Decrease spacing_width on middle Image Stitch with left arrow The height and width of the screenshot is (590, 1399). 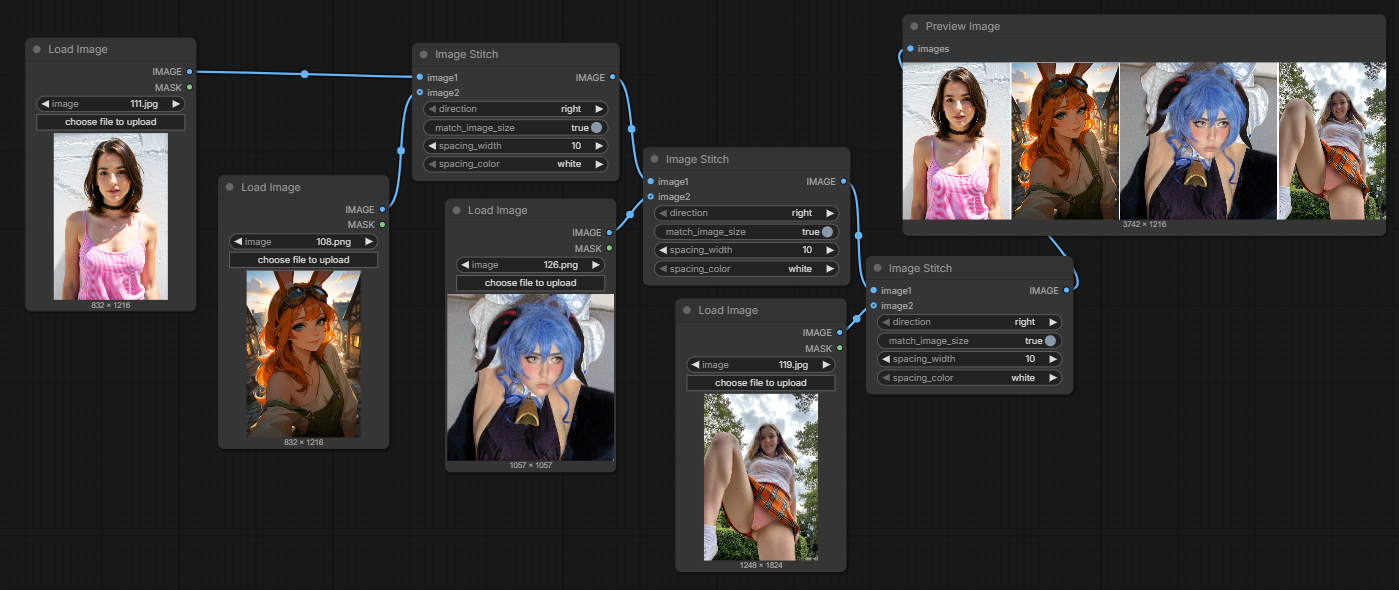(x=663, y=250)
